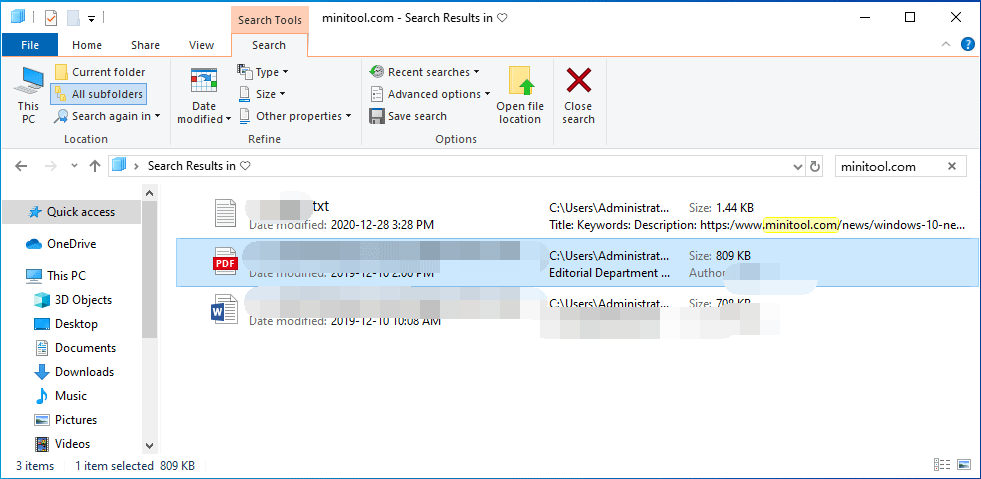Click the Up one level arrow

click(94, 166)
